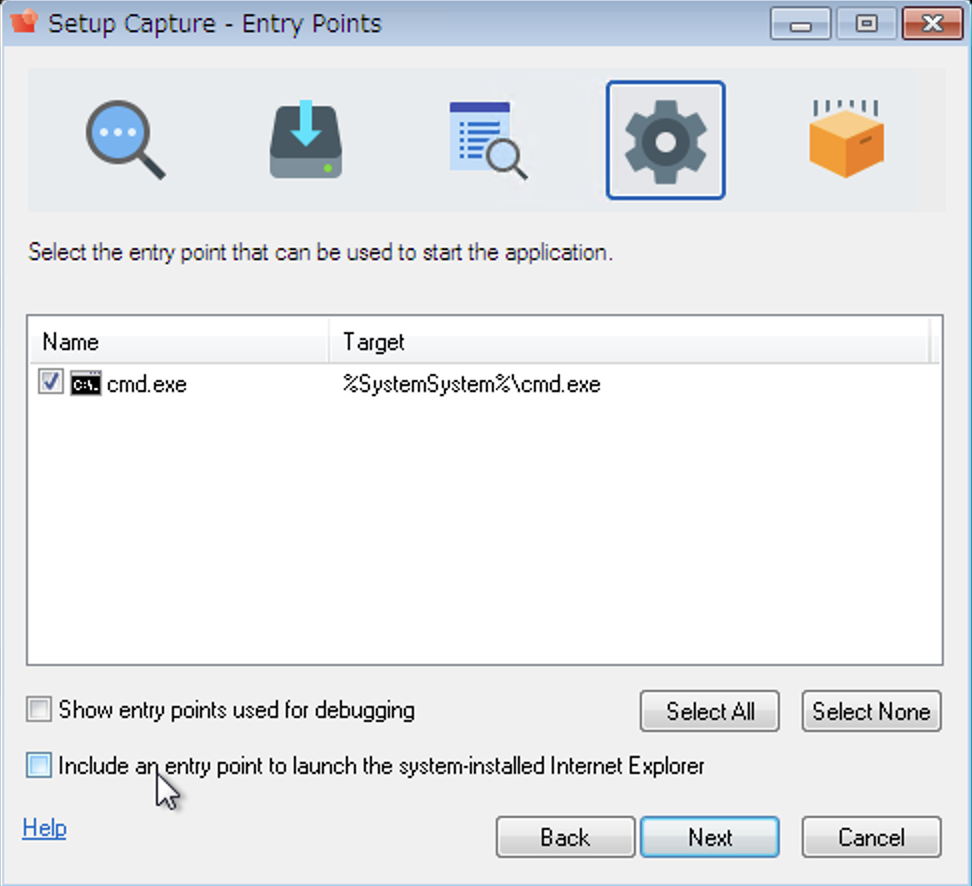
Task: Select the Postscan document search icon
Action: click(487, 140)
